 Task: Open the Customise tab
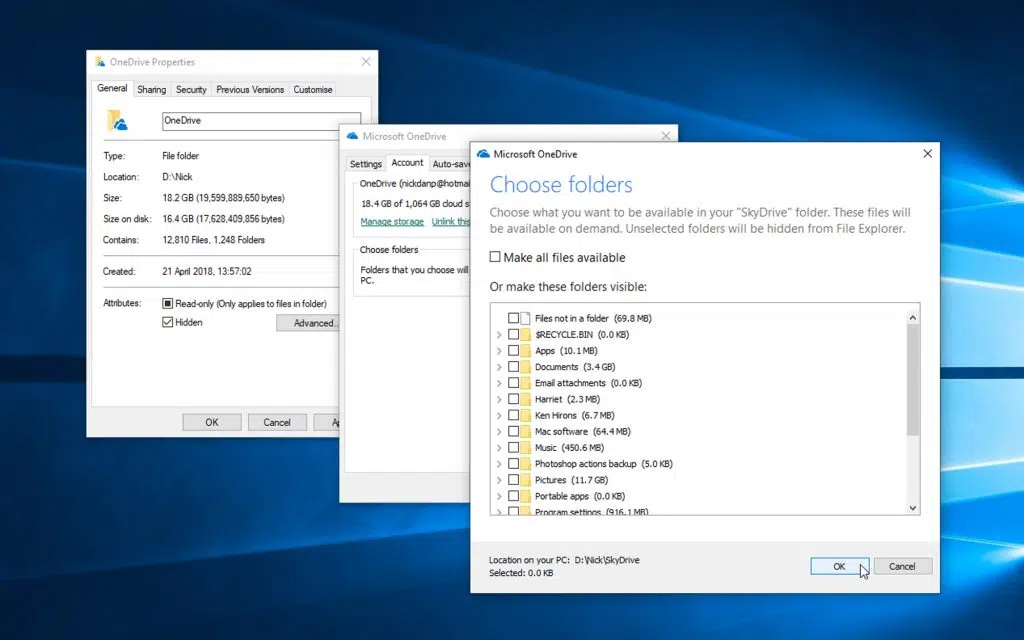click(313, 89)
